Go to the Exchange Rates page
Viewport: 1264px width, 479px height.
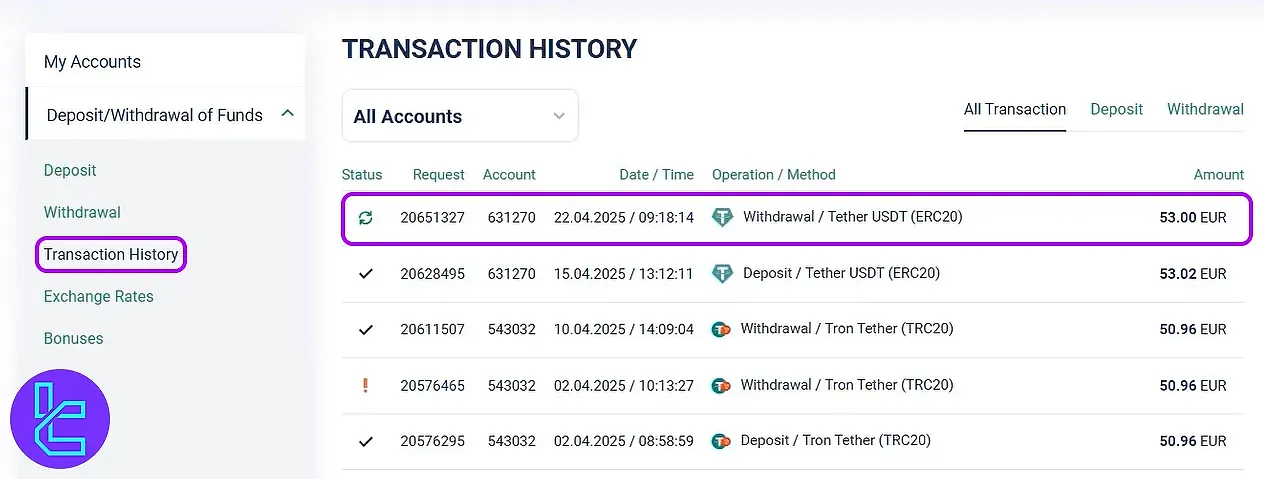pyautogui.click(x=98, y=296)
